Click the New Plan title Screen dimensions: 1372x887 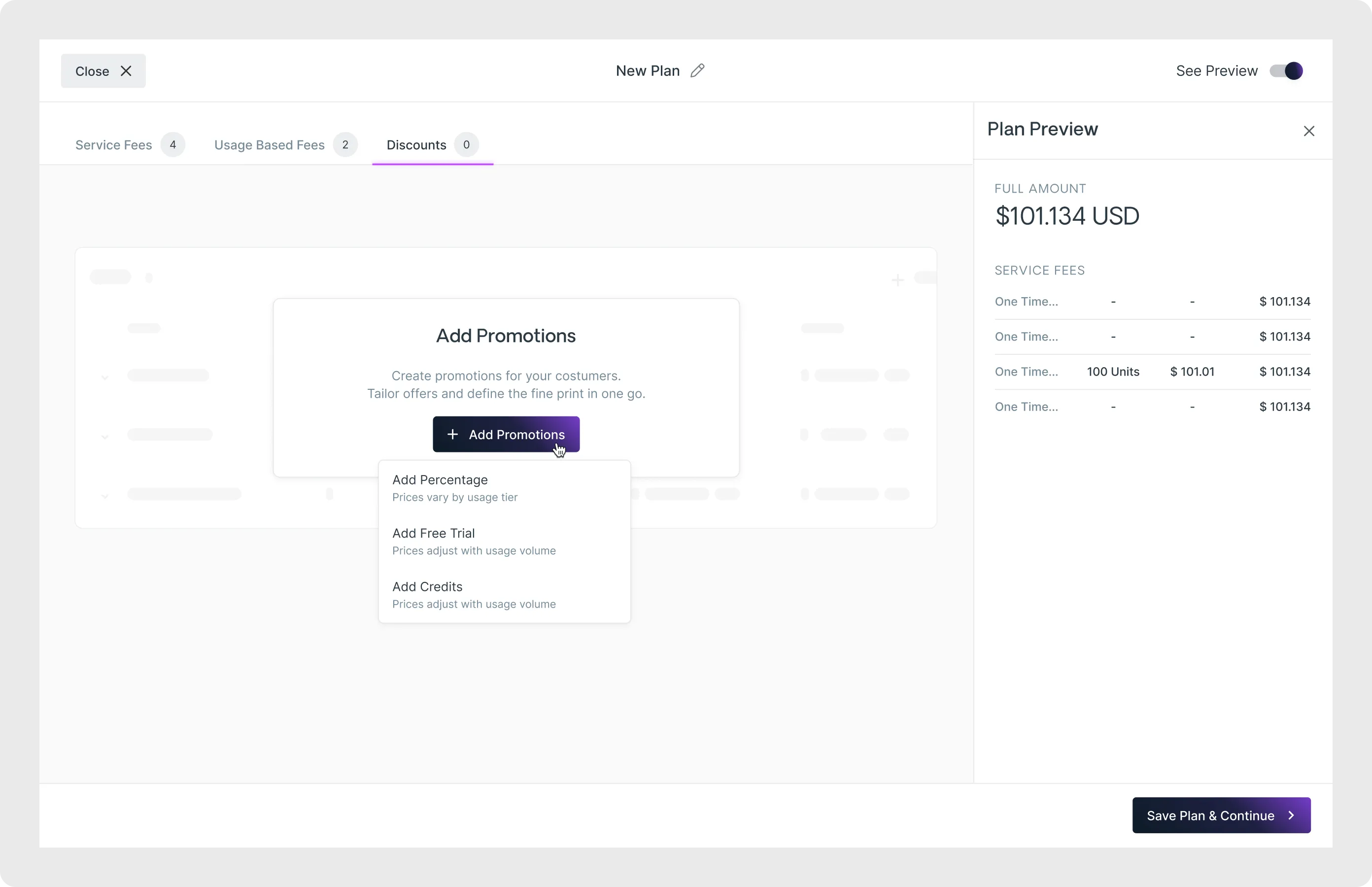648,70
